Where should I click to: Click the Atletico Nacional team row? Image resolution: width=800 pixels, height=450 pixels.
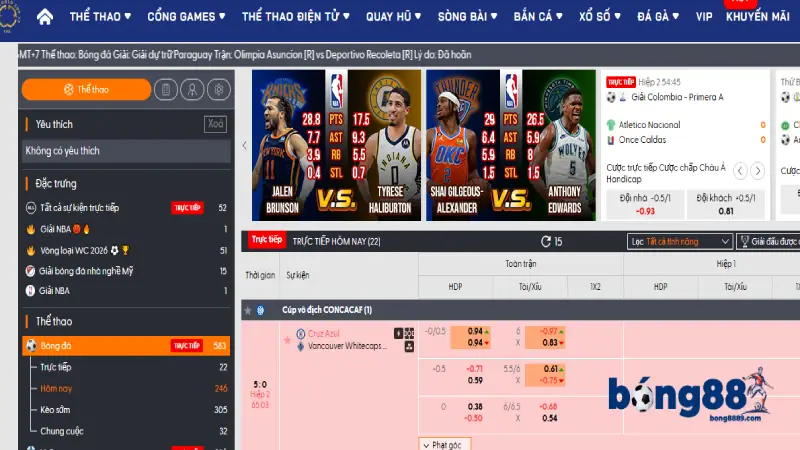click(x=686, y=125)
